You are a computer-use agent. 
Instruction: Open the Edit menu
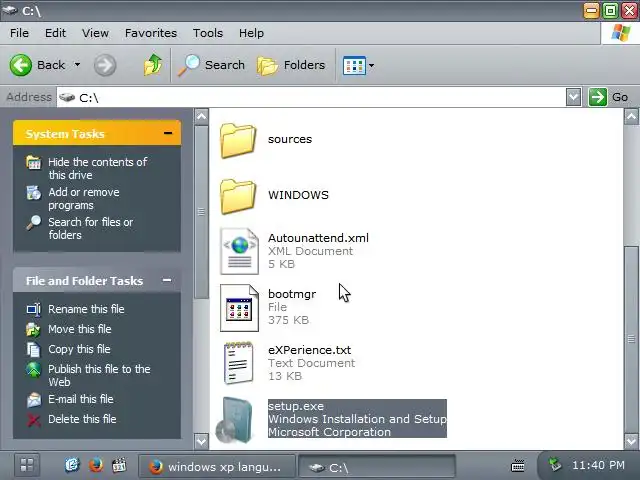tap(55, 33)
